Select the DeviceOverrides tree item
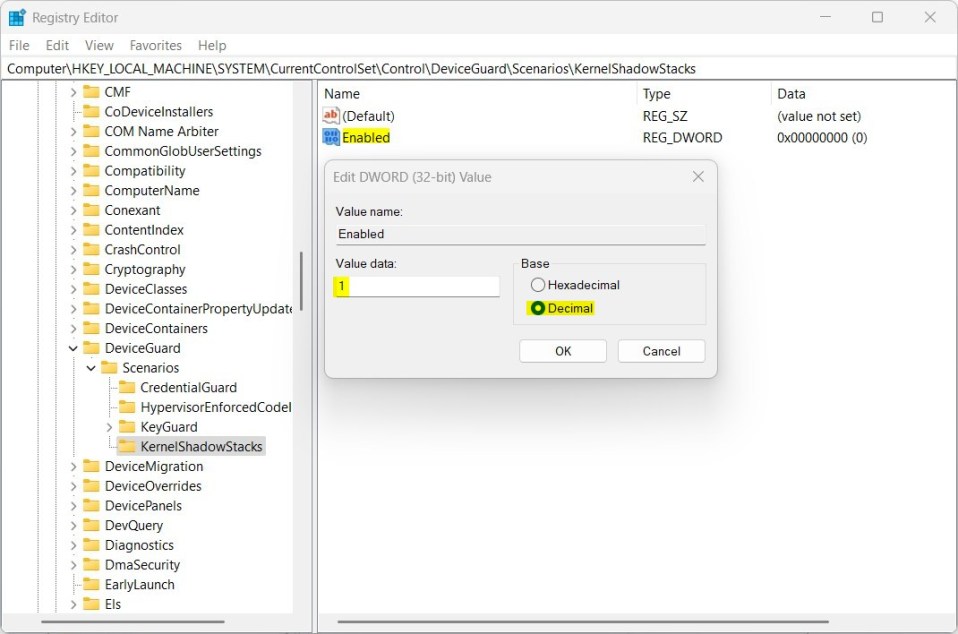Viewport: 958px width, 634px height. tap(153, 486)
